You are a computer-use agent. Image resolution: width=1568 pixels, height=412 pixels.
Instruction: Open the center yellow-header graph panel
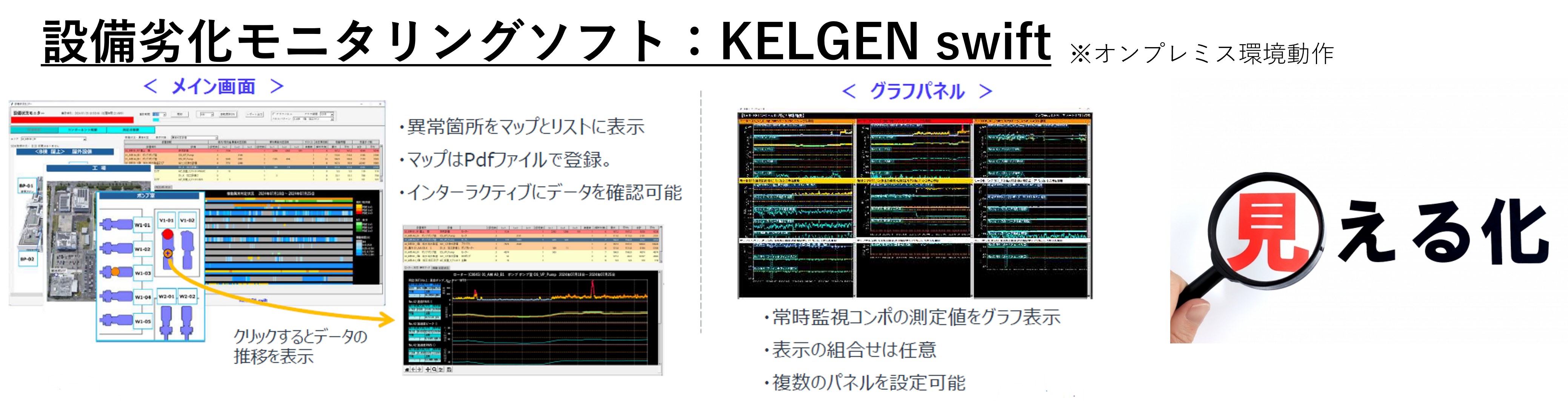[x=913, y=208]
